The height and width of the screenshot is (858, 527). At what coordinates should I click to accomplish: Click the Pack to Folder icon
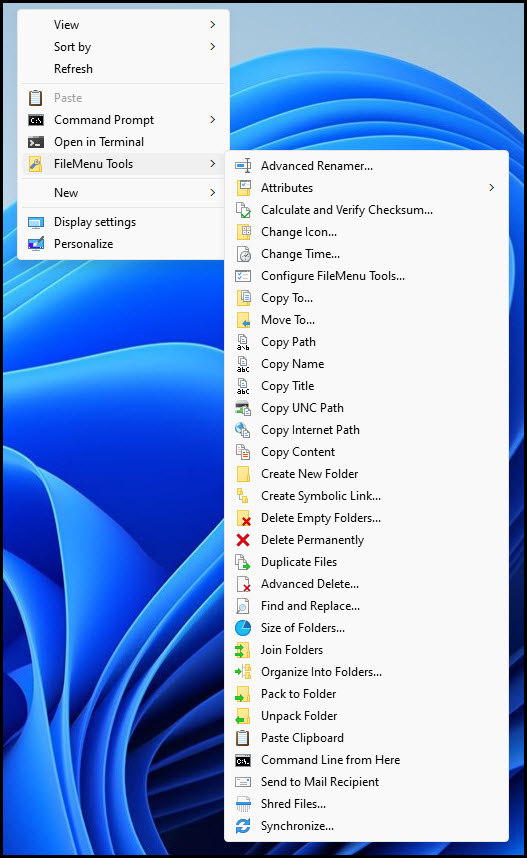click(x=243, y=694)
